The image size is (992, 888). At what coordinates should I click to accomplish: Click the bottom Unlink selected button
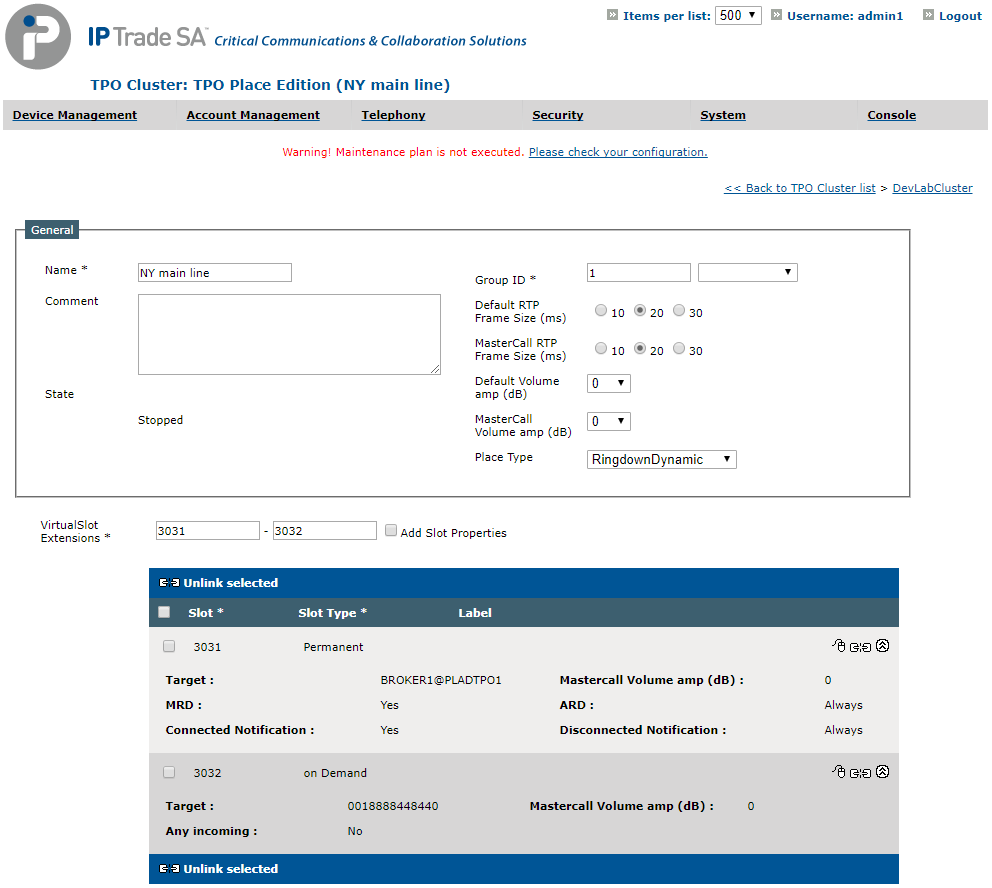219,868
